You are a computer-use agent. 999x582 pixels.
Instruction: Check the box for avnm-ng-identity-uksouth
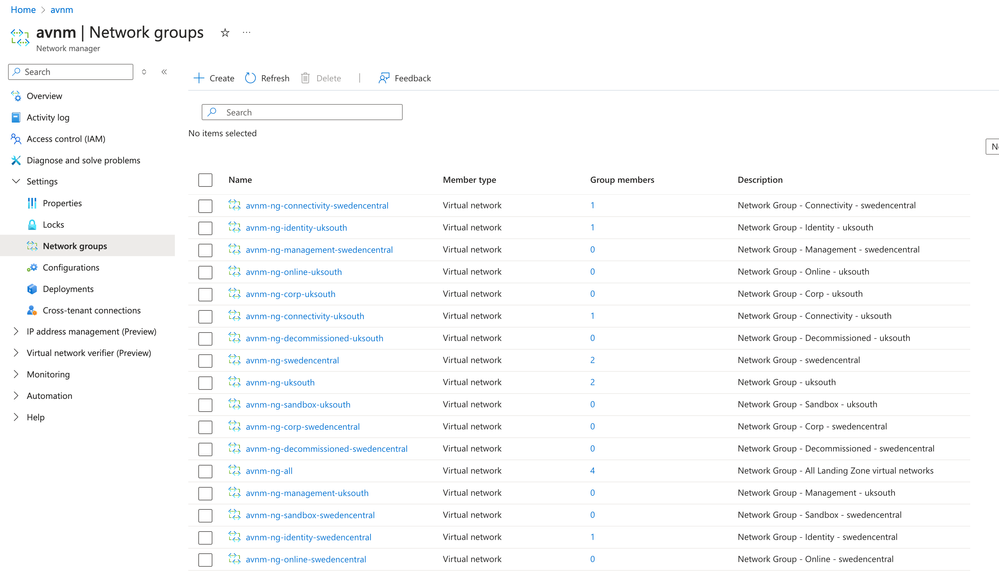205,228
